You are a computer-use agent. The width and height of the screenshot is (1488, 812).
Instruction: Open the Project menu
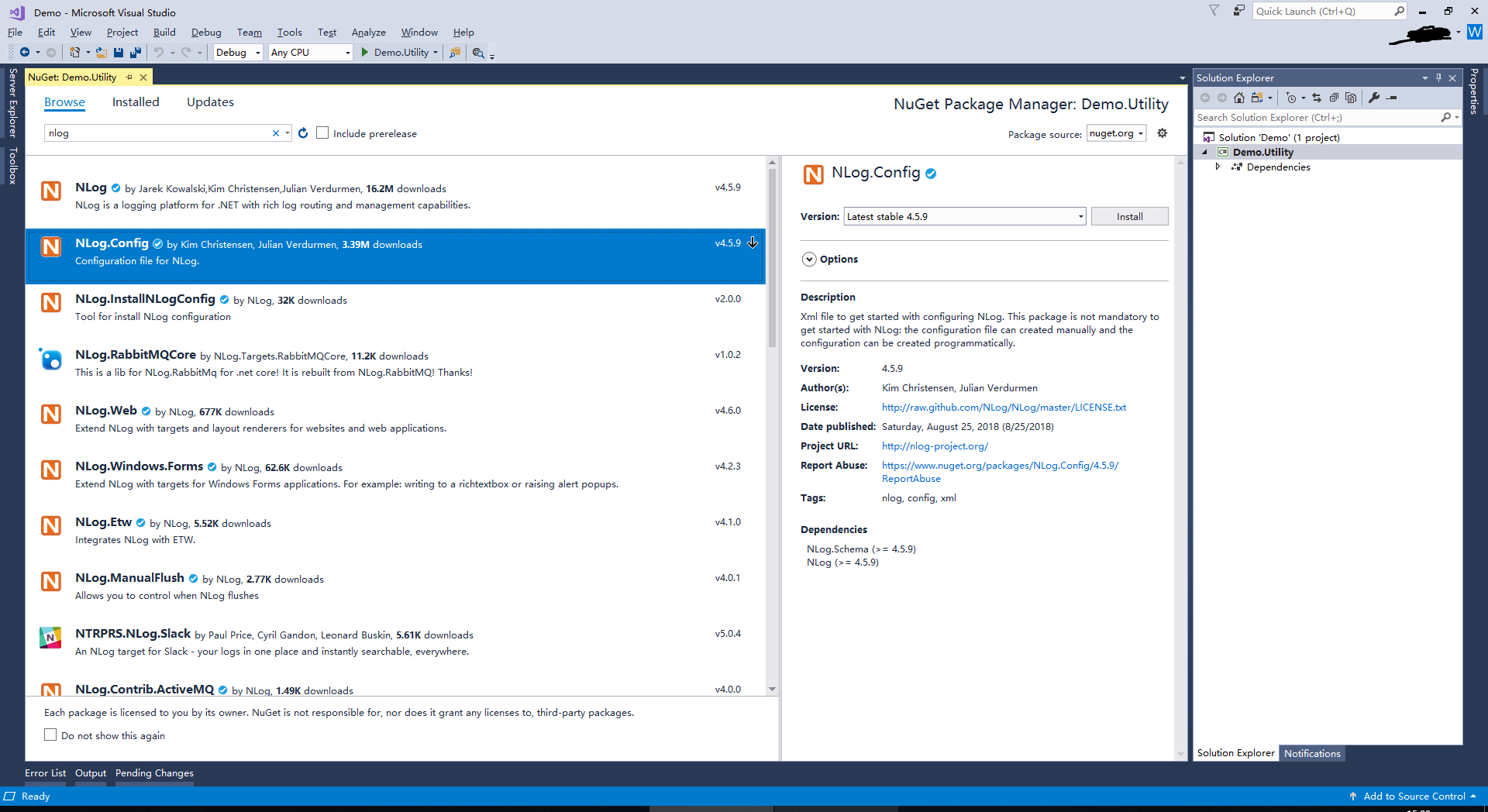click(122, 33)
